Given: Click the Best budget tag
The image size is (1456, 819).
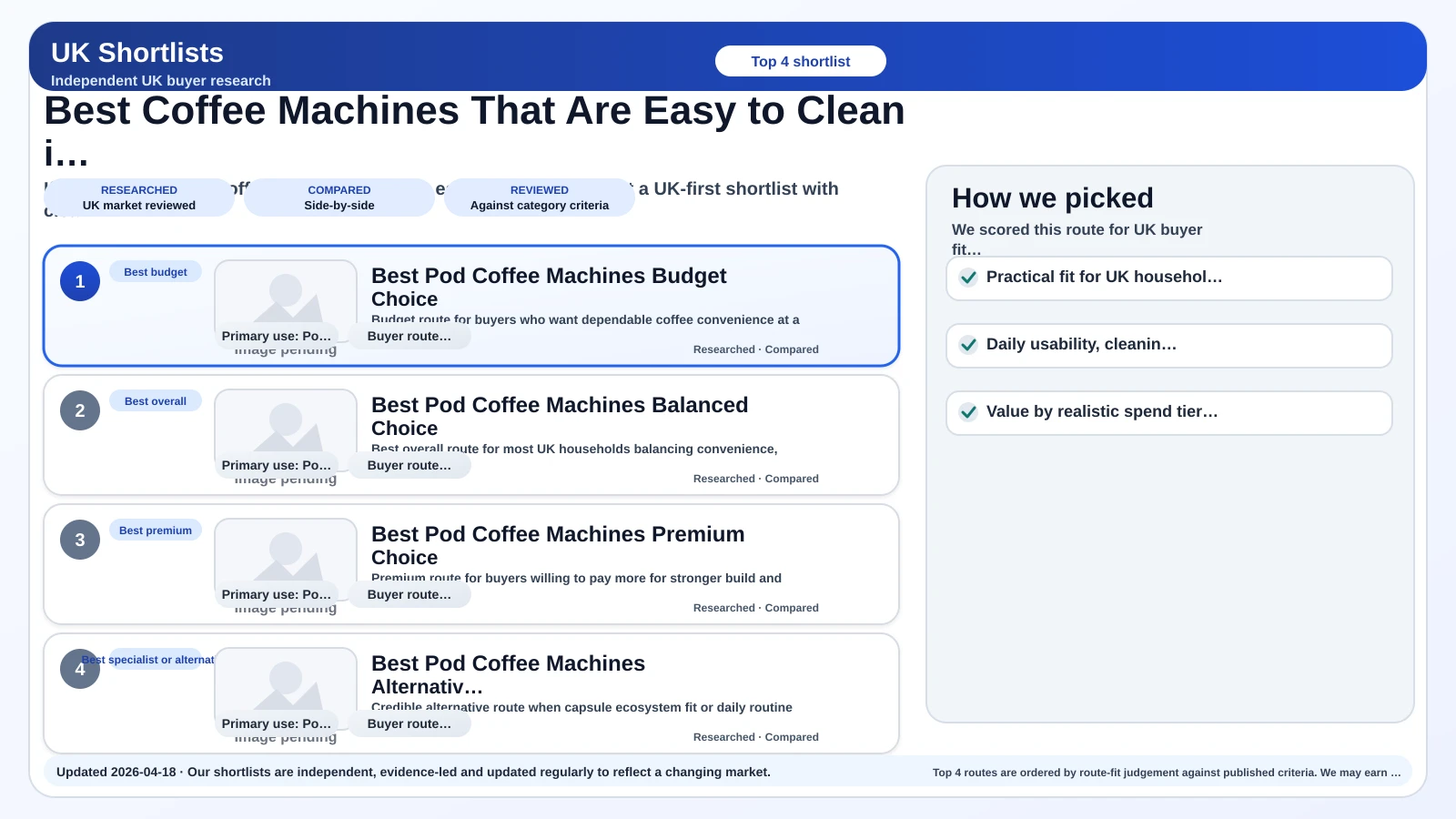Looking at the screenshot, I should click(156, 272).
